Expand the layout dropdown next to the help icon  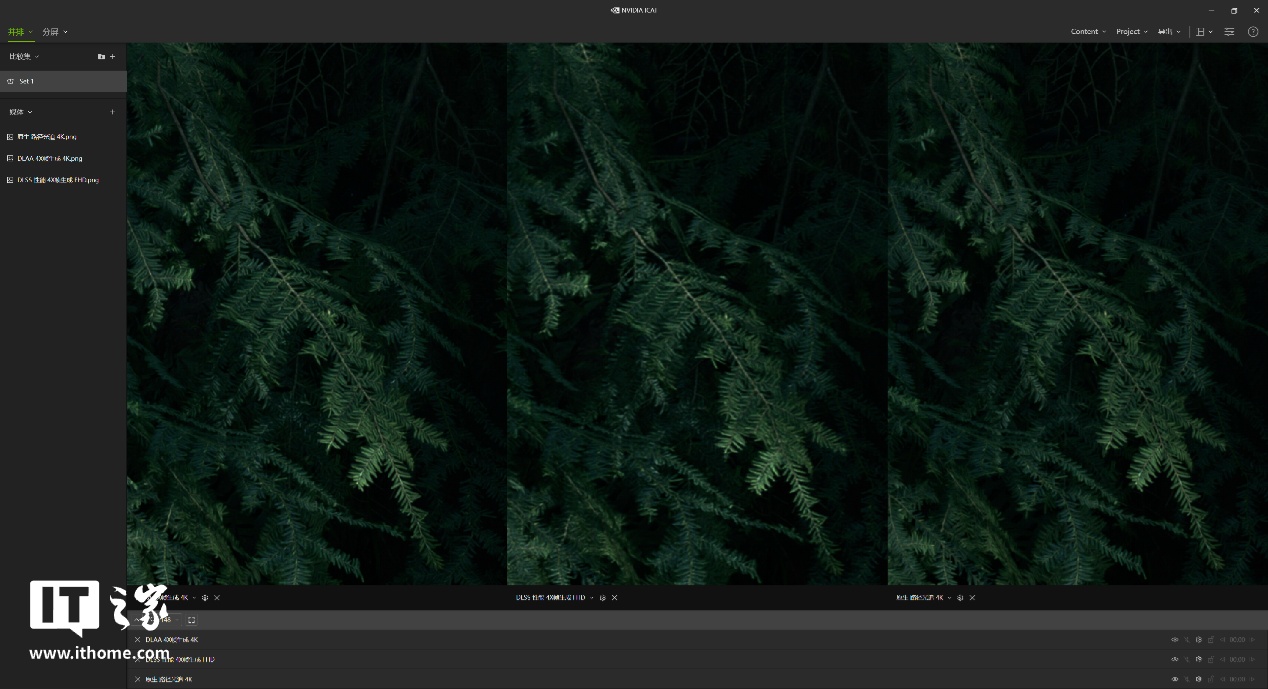point(1204,32)
